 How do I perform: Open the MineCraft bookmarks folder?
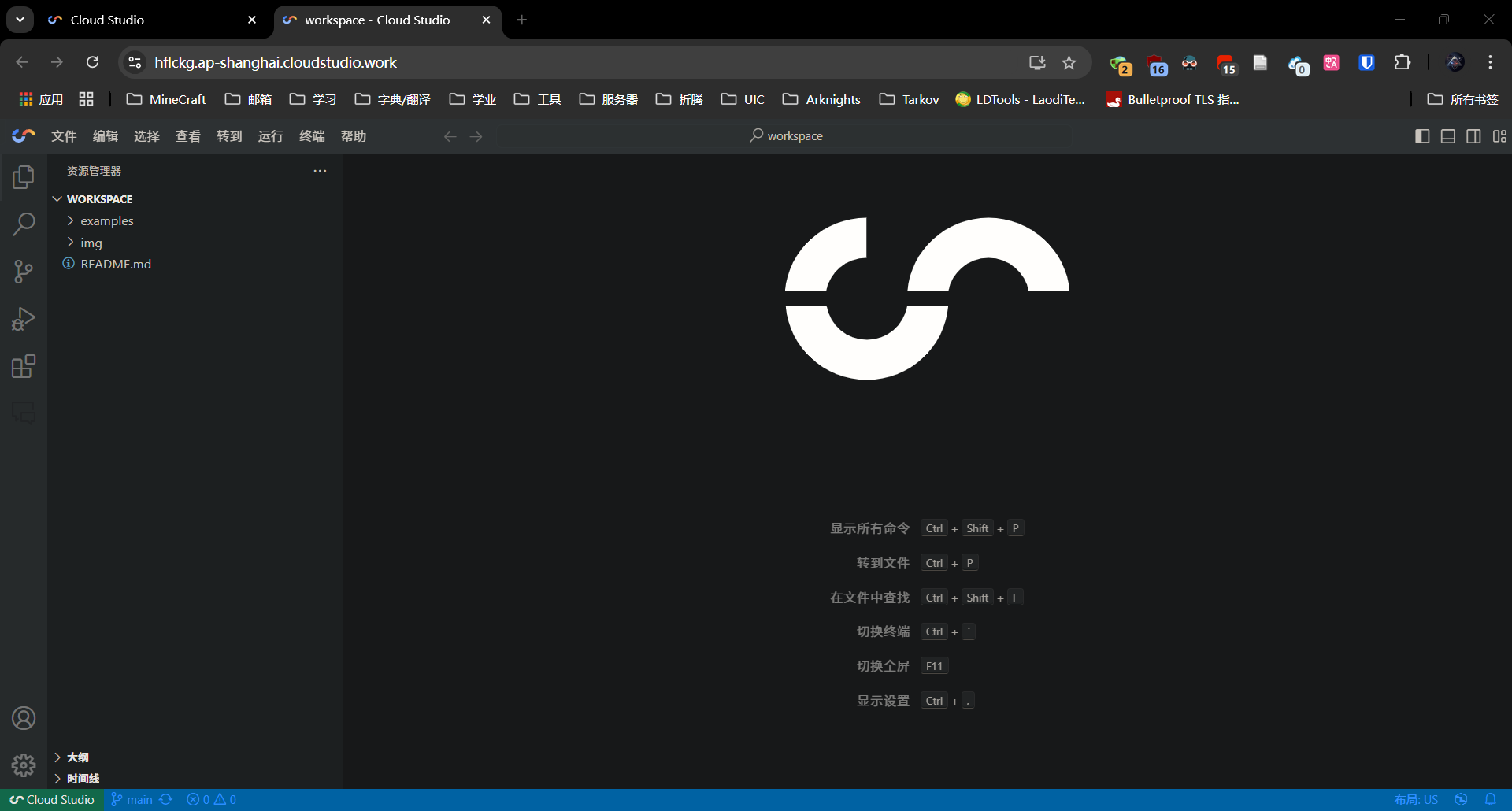click(166, 99)
